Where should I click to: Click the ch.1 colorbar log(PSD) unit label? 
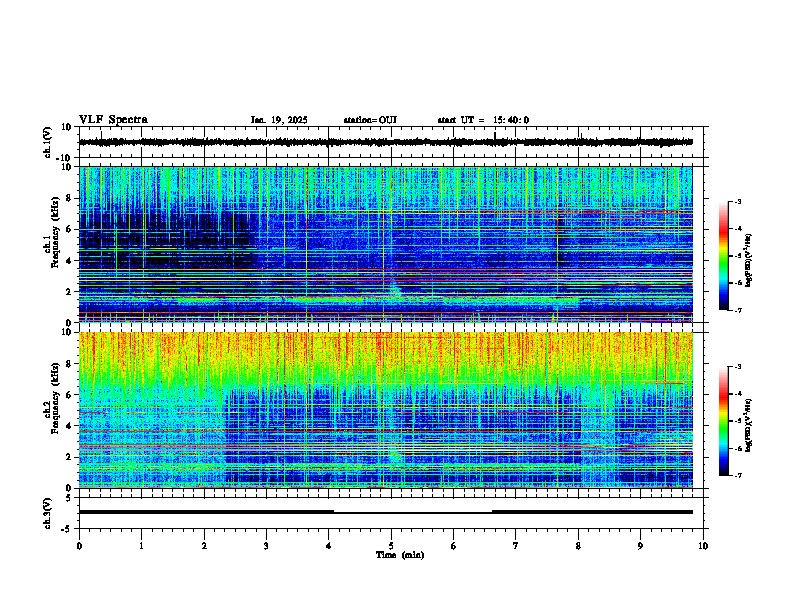pos(749,260)
